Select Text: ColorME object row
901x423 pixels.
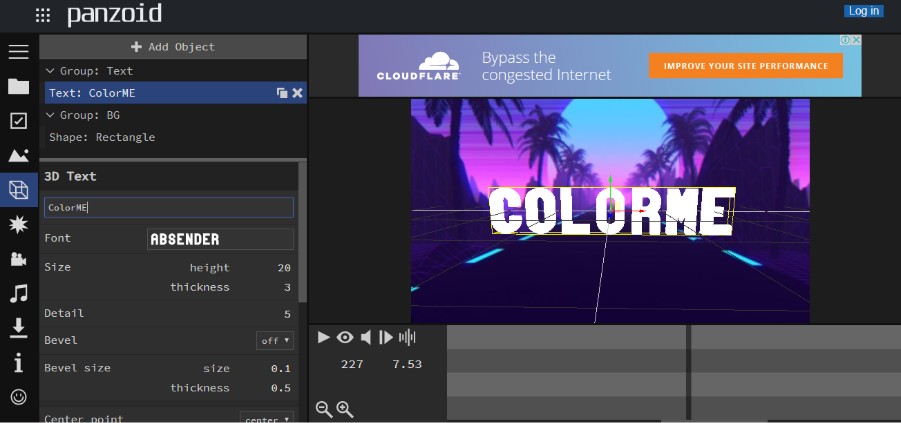[176, 93]
